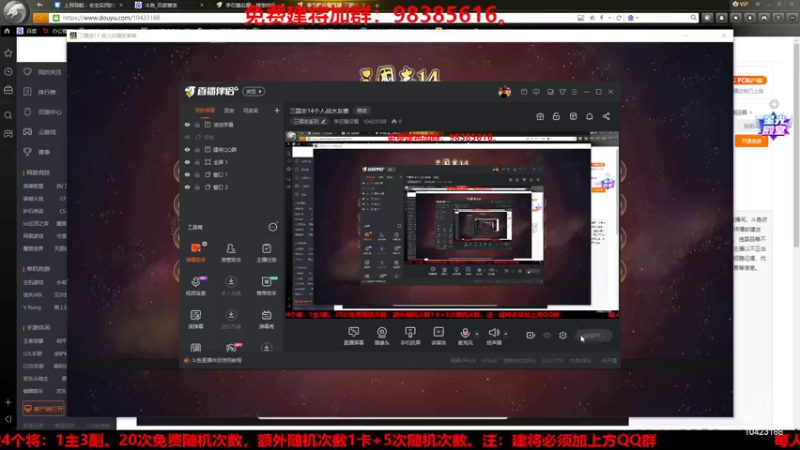Hide the 窗口 1 source layer
This screenshot has height=450, width=800.
pyautogui.click(x=187, y=174)
